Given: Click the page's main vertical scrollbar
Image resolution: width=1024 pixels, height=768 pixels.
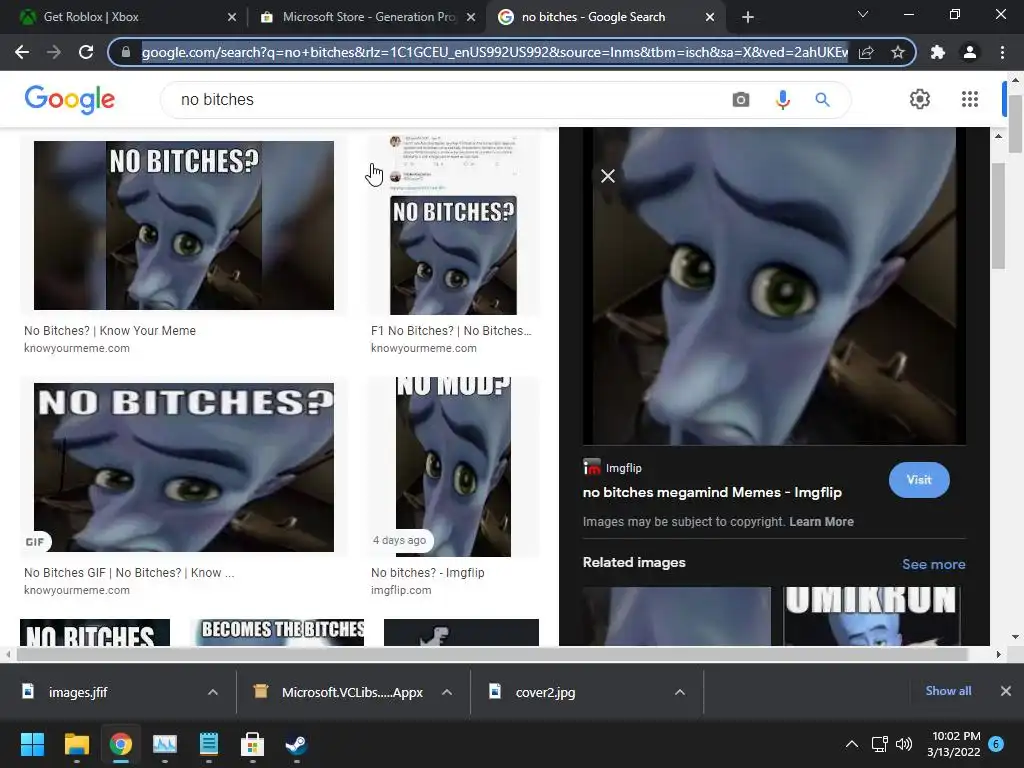Looking at the screenshot, I should 1015,124.
